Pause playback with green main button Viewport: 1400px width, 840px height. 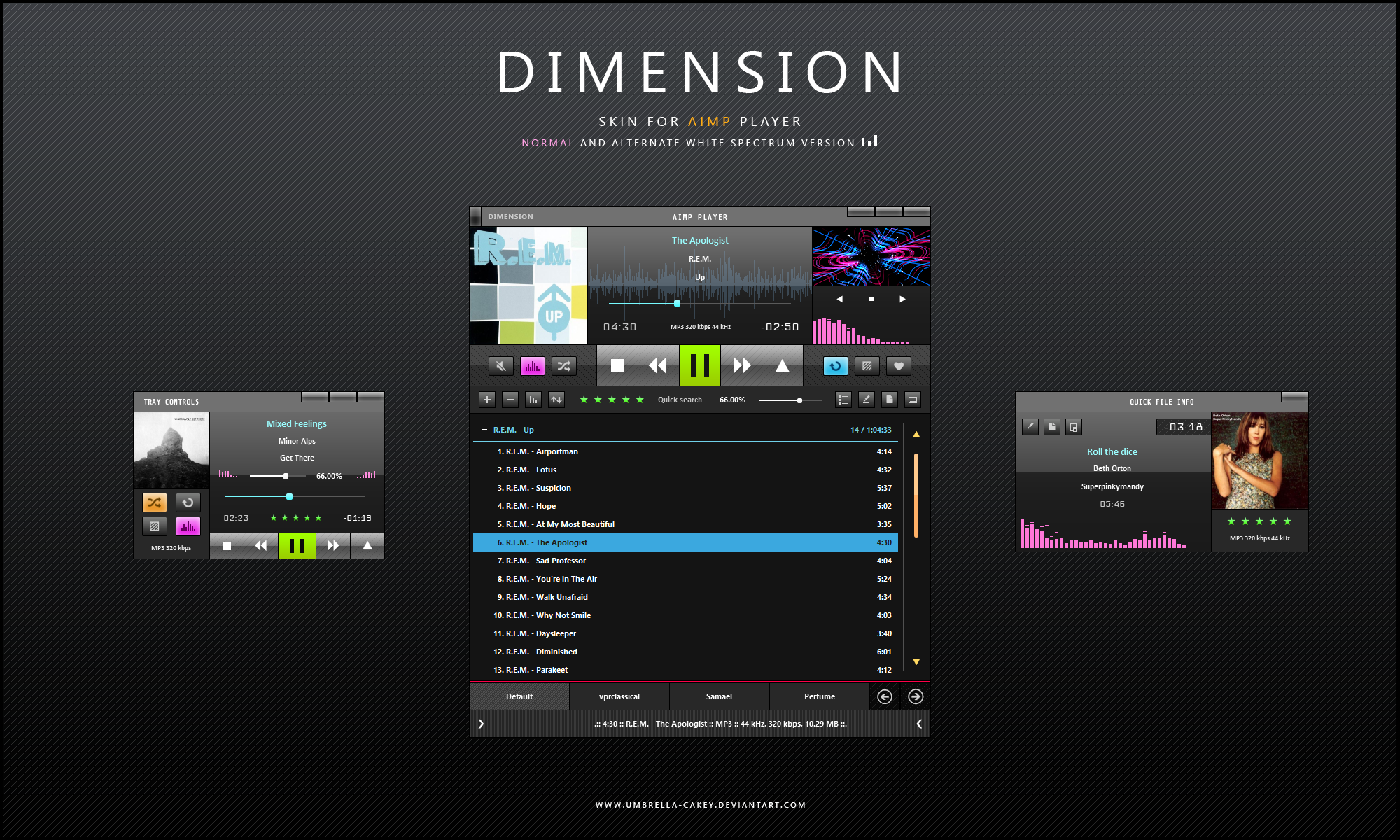700,365
